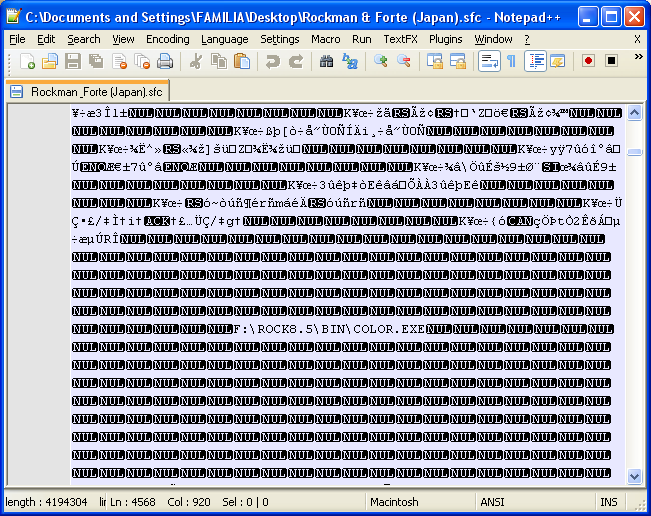Open Find with the binoculars icon
The height and width of the screenshot is (516, 651).
click(x=326, y=61)
